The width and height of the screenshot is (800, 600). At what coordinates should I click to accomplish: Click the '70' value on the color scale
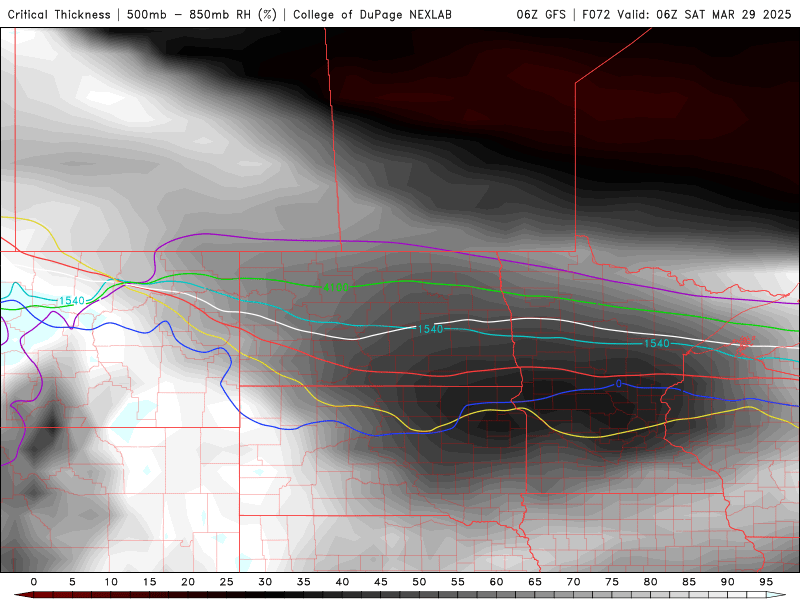coord(573,582)
